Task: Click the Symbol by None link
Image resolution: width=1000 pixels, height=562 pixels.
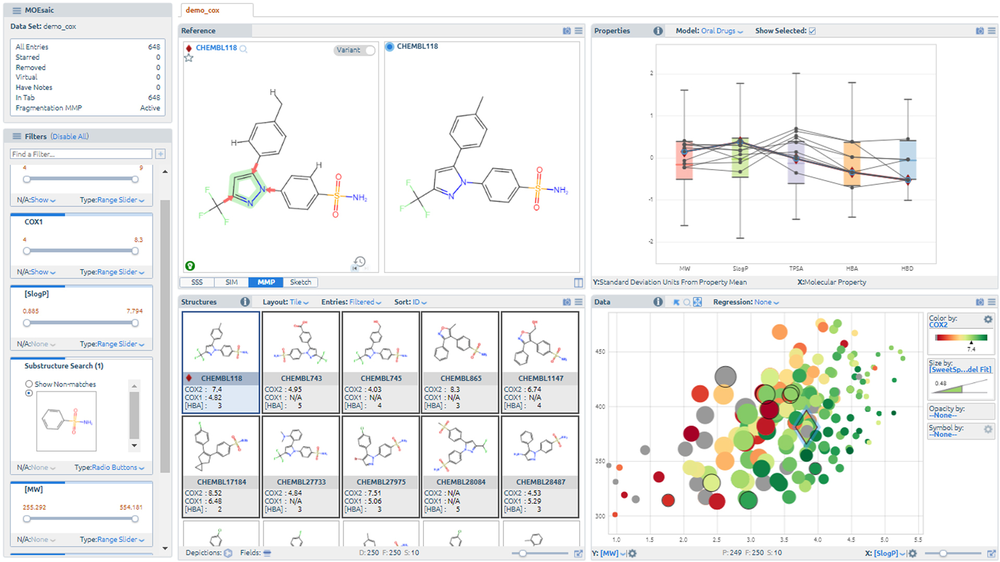Action: pos(943,434)
